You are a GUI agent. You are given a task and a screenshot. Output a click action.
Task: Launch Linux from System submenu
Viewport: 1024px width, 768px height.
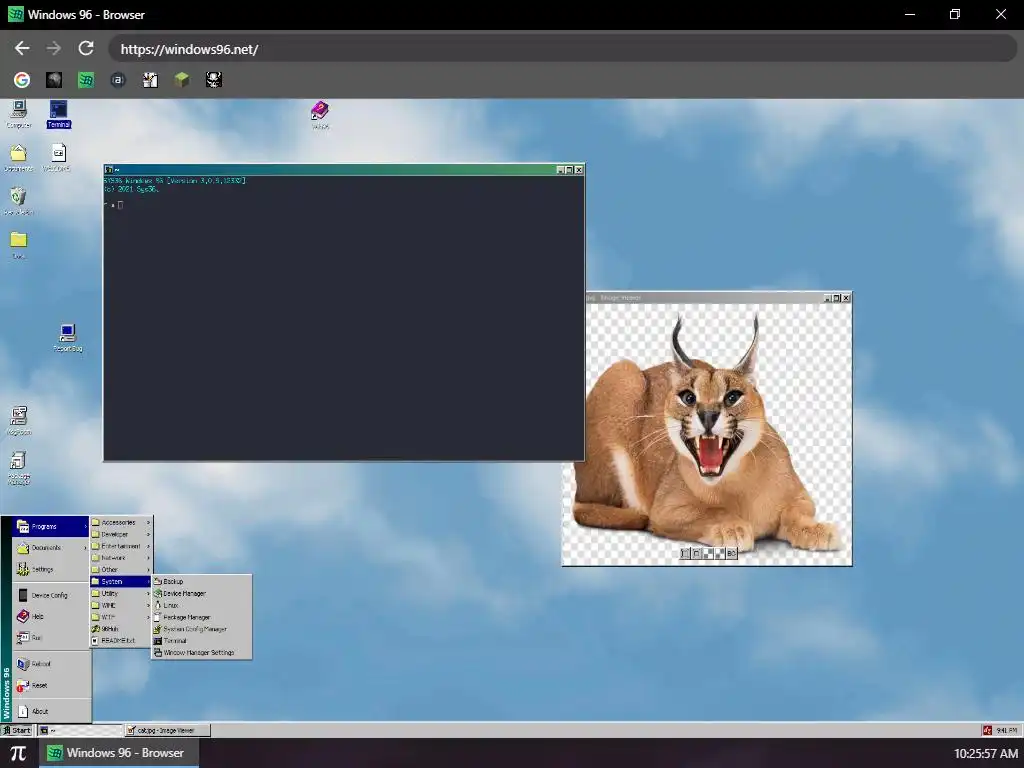pos(201,605)
